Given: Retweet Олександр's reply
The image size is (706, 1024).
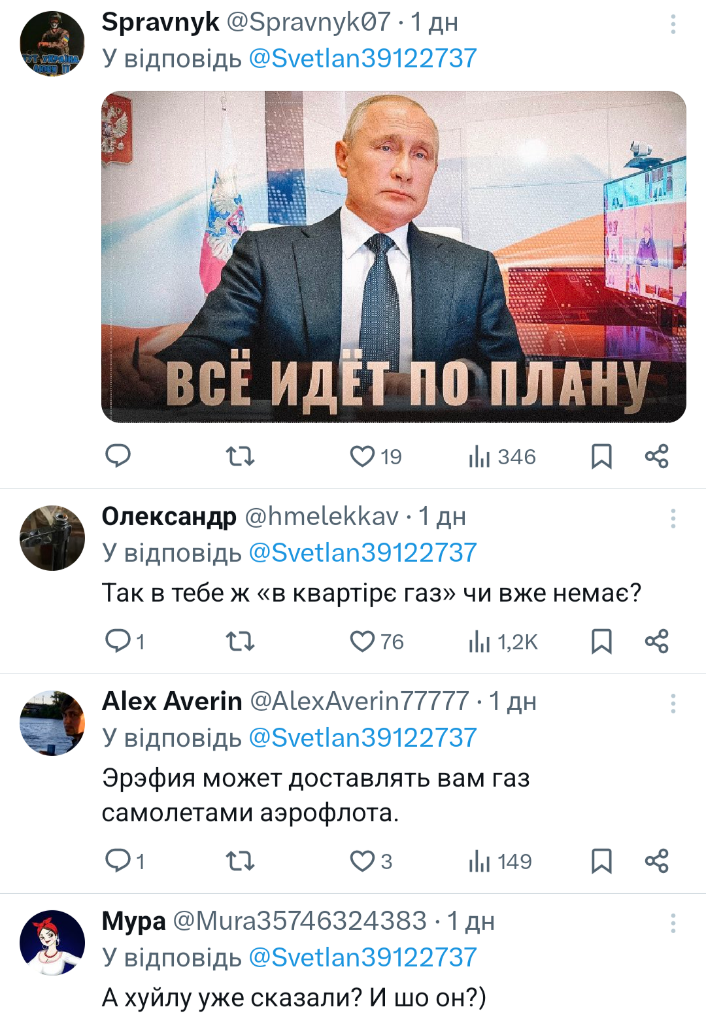Looking at the screenshot, I should tap(240, 641).
